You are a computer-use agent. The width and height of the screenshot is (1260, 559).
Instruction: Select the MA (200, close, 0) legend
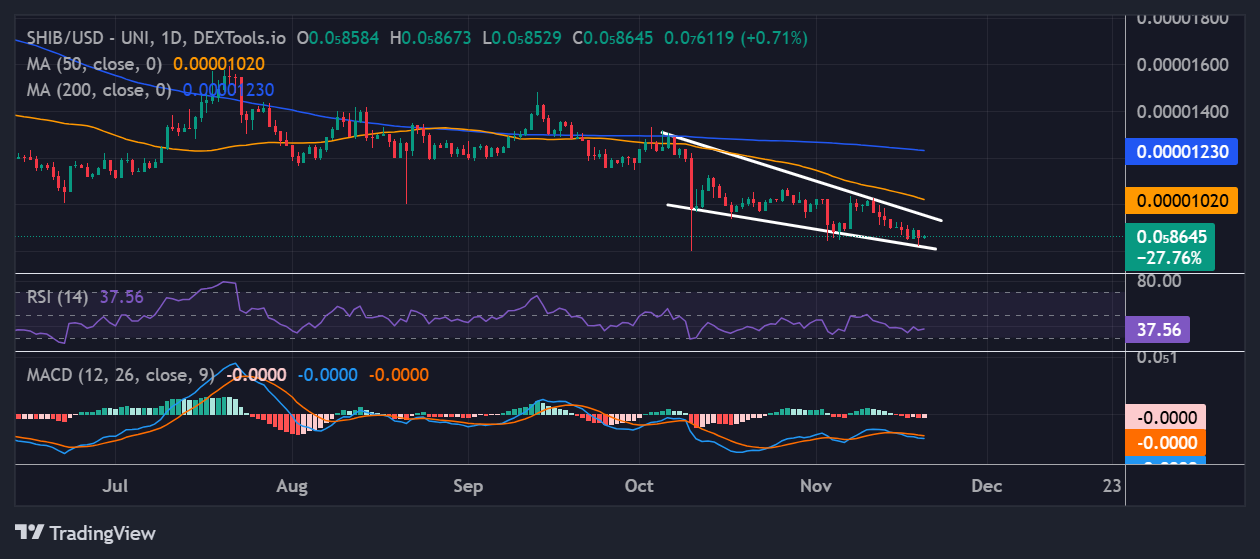tap(102, 90)
